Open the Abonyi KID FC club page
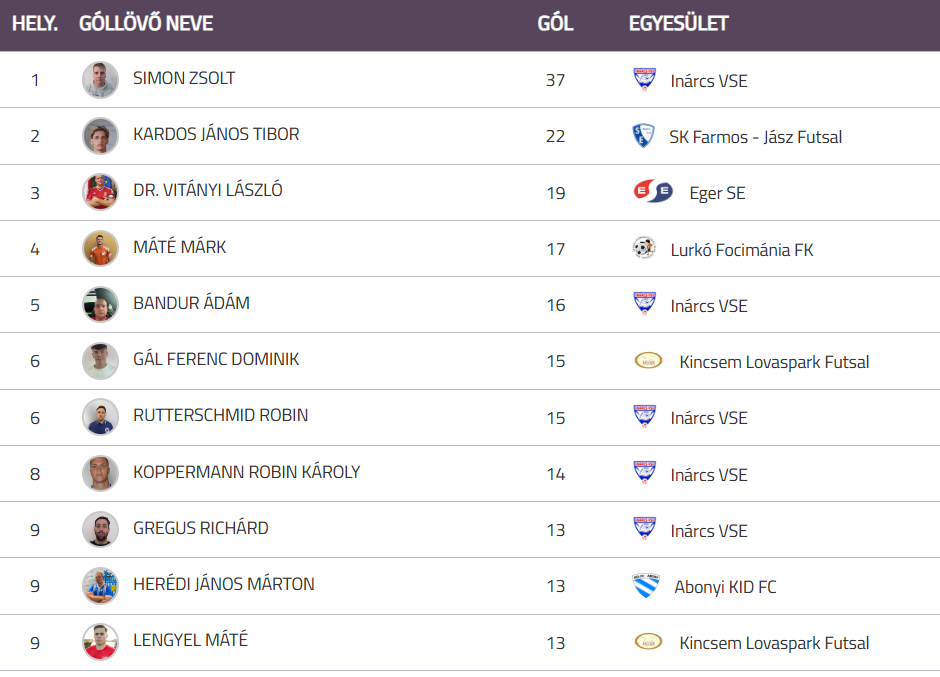 [725, 587]
